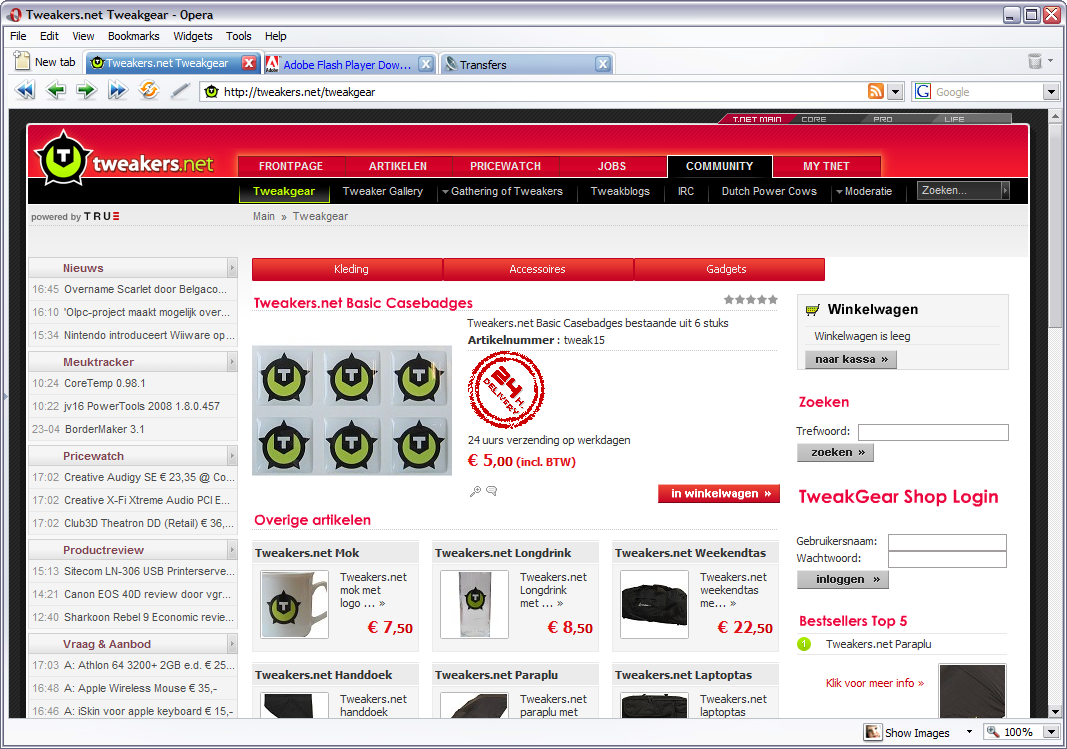This screenshot has height=749, width=1067.
Task: Click the naar kassa button
Action: point(851,359)
